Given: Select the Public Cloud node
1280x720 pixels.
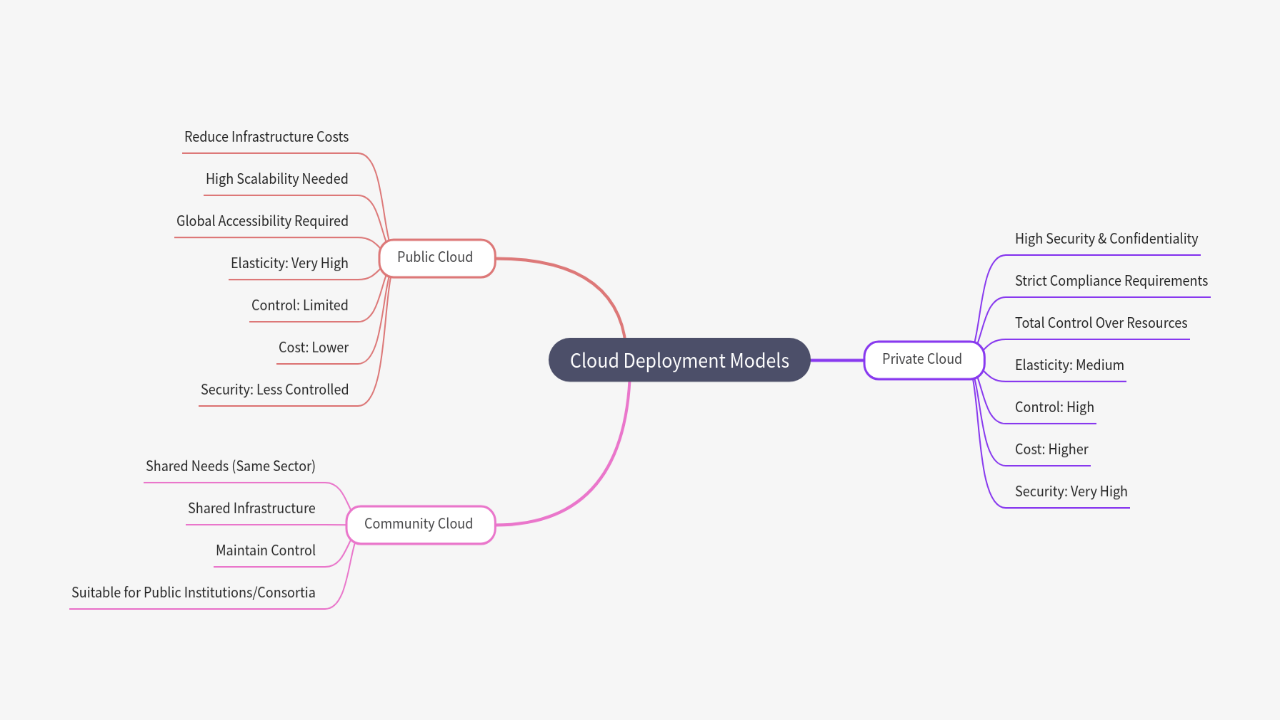Looking at the screenshot, I should pos(436,258).
